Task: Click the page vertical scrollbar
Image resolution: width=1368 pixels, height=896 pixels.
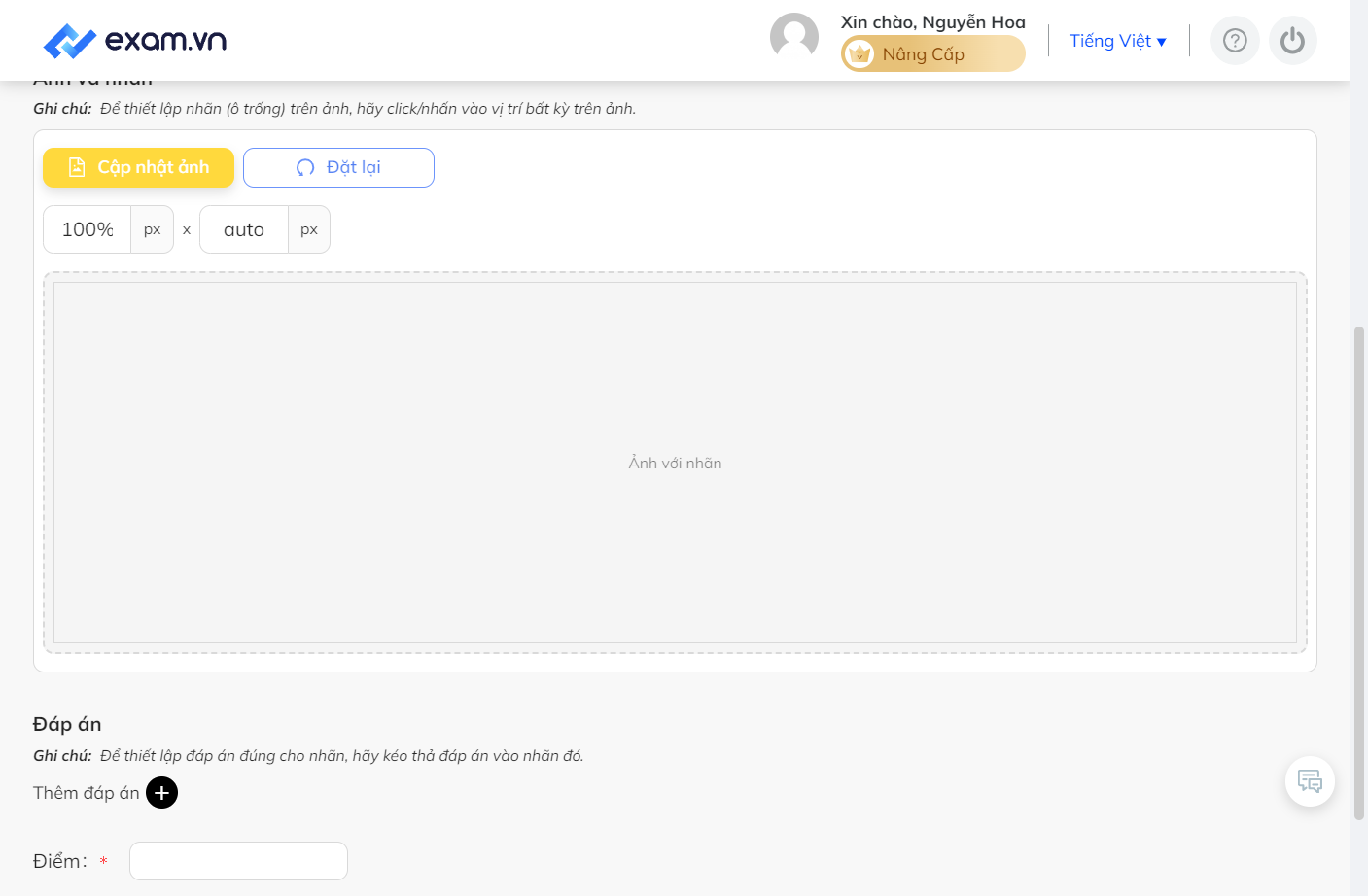Action: pos(1359,573)
